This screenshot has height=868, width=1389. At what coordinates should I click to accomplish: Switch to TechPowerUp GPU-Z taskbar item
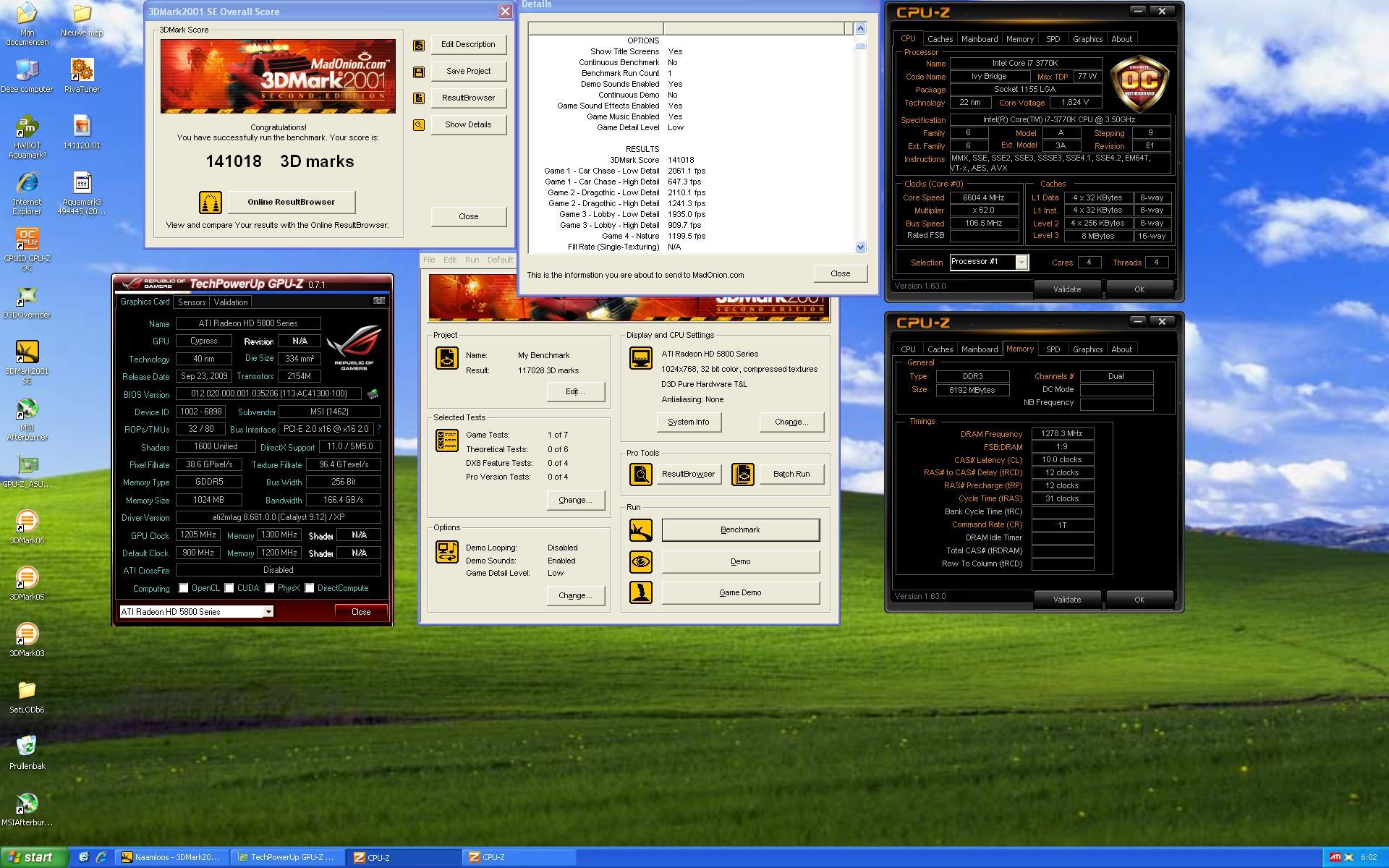287,858
